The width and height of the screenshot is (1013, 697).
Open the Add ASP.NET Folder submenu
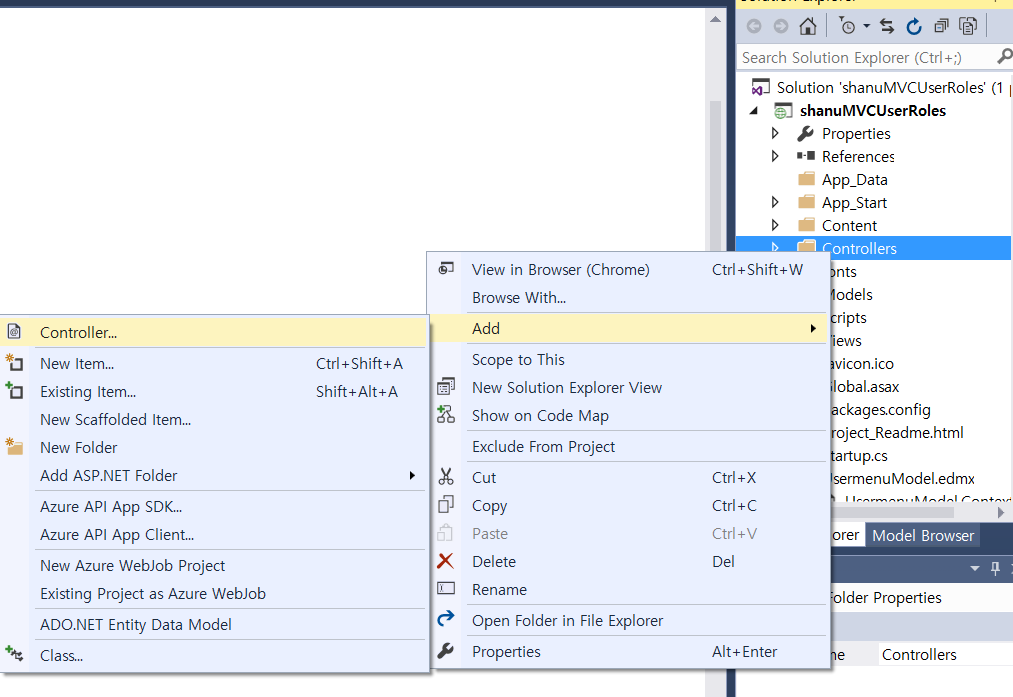(x=214, y=475)
